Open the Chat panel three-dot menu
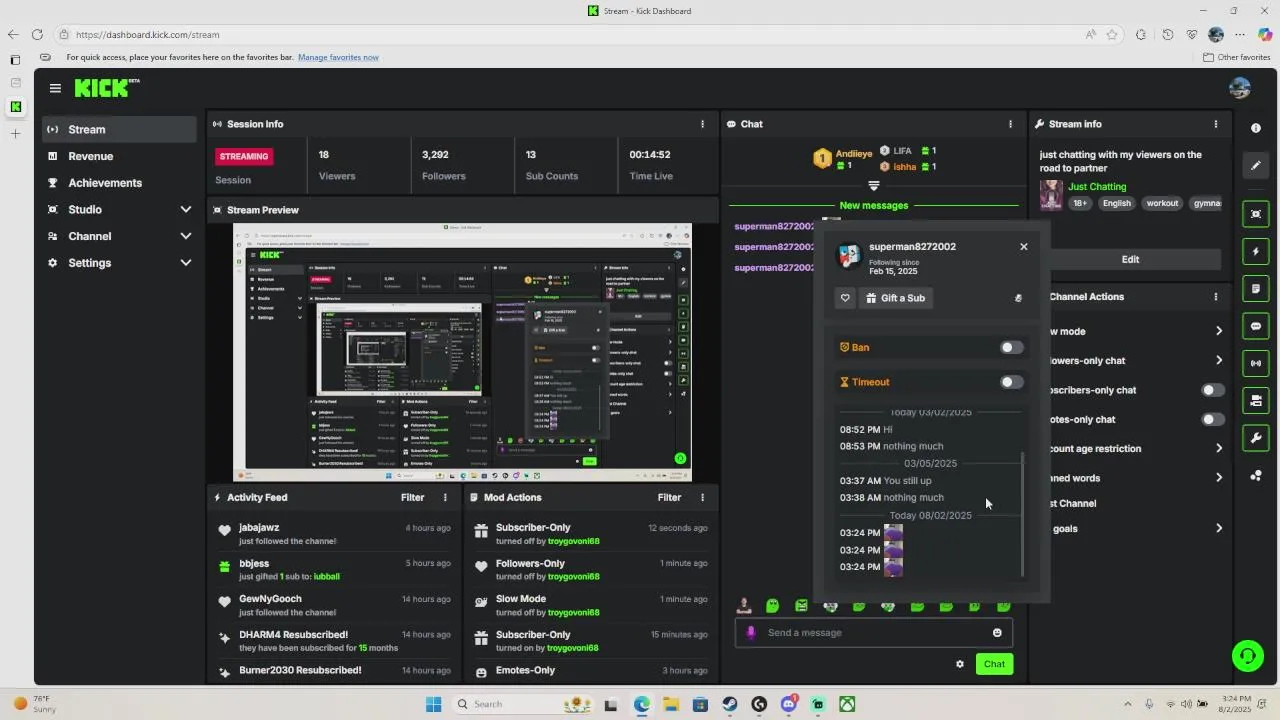Viewport: 1280px width, 720px height. [1010, 124]
